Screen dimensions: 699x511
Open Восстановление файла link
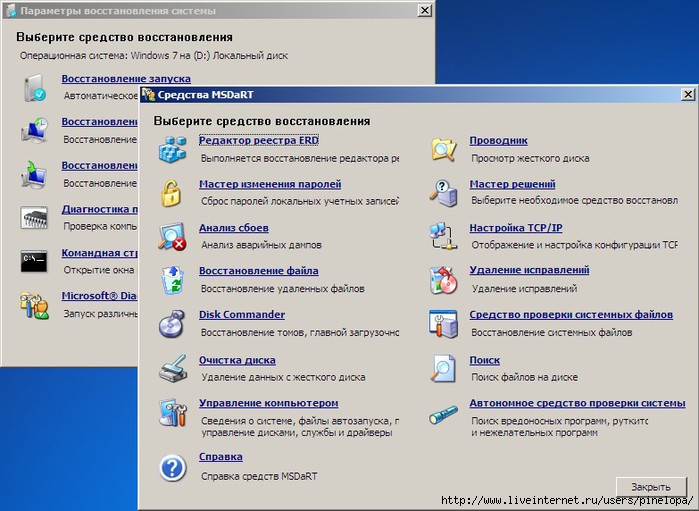(x=259, y=271)
